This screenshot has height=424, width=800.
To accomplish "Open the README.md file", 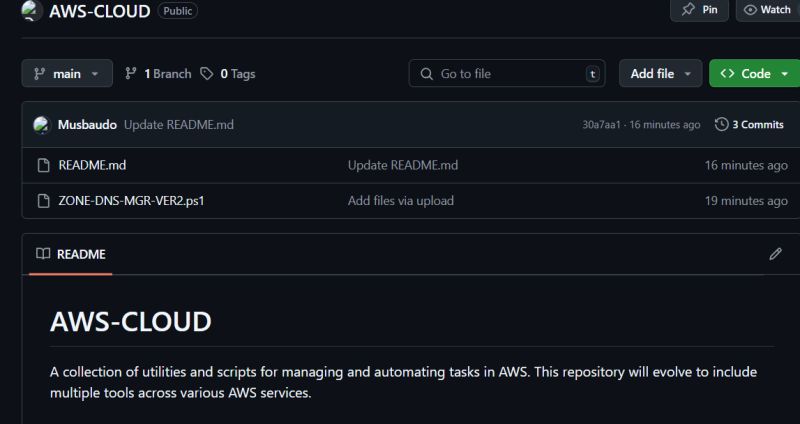I will coord(92,165).
